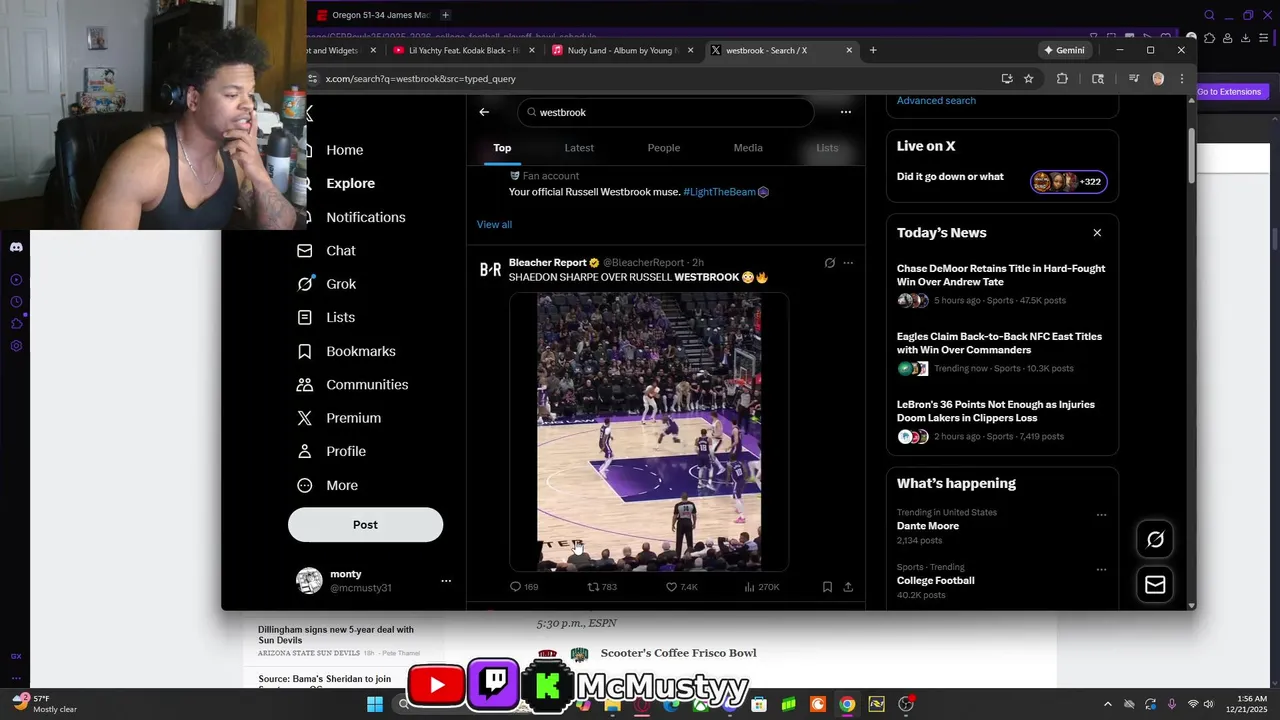Open Profile icon in X sidebar
This screenshot has height=720, width=1280.
305,451
